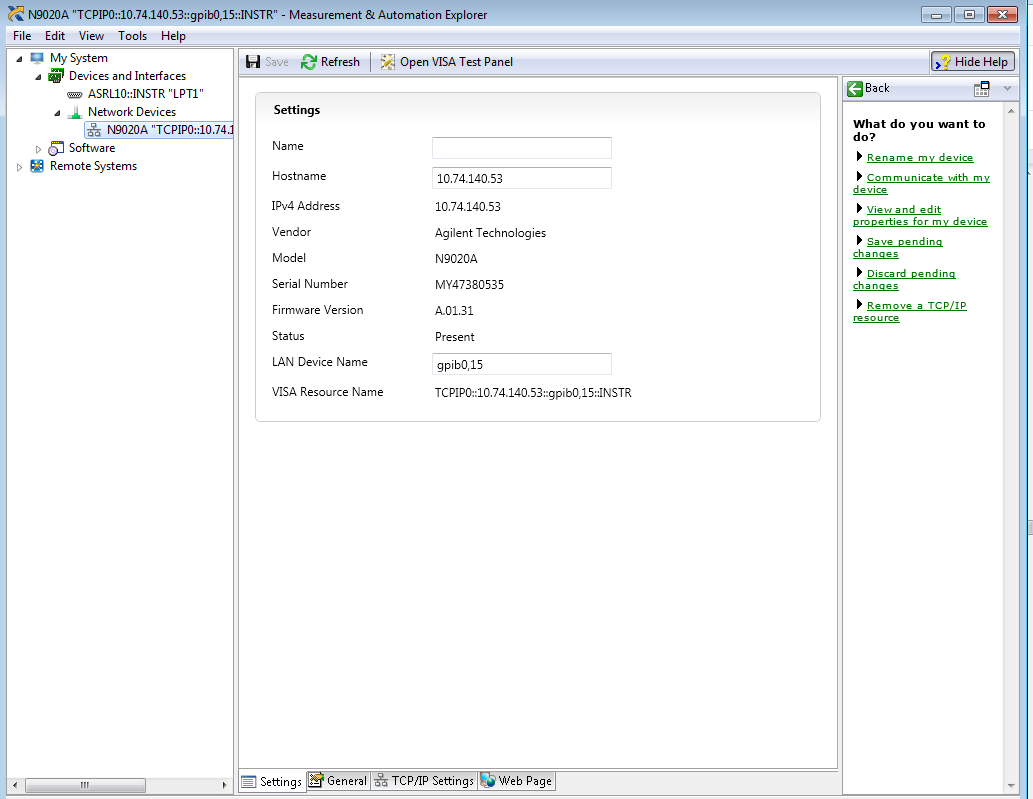Open the Discard pending changes link

(x=904, y=279)
